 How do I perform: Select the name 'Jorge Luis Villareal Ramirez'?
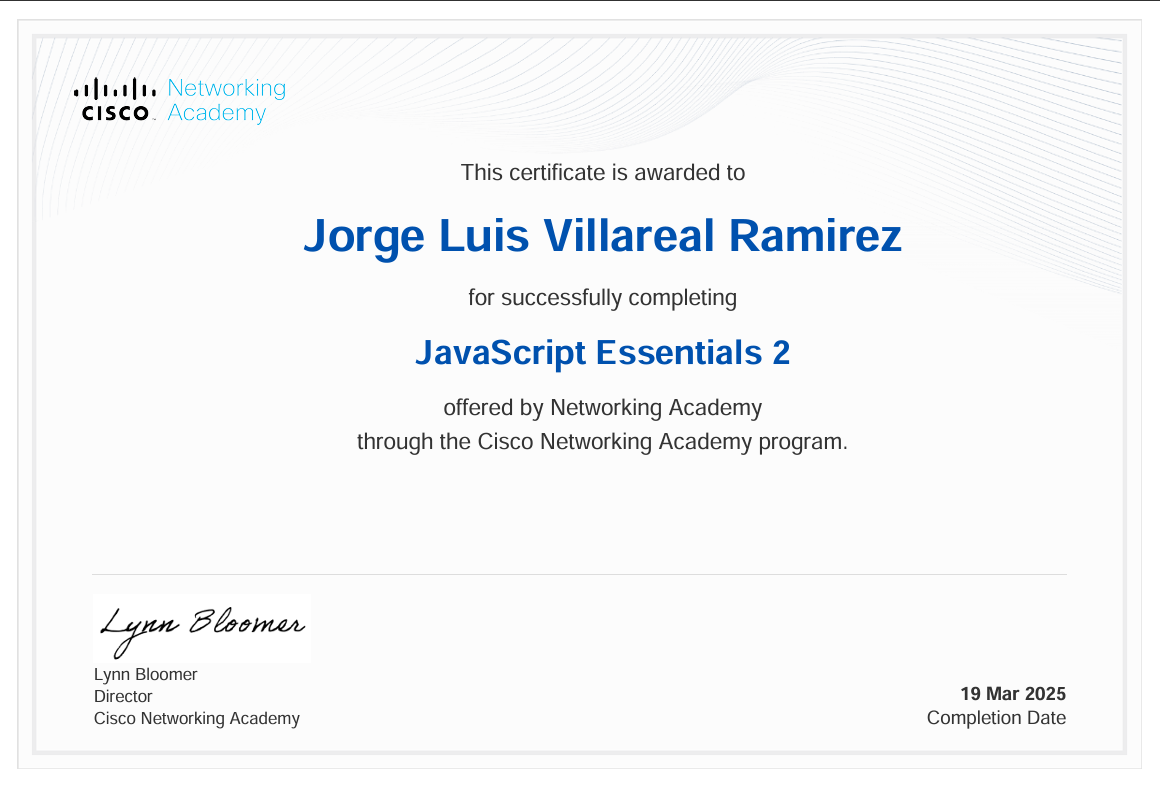point(603,236)
